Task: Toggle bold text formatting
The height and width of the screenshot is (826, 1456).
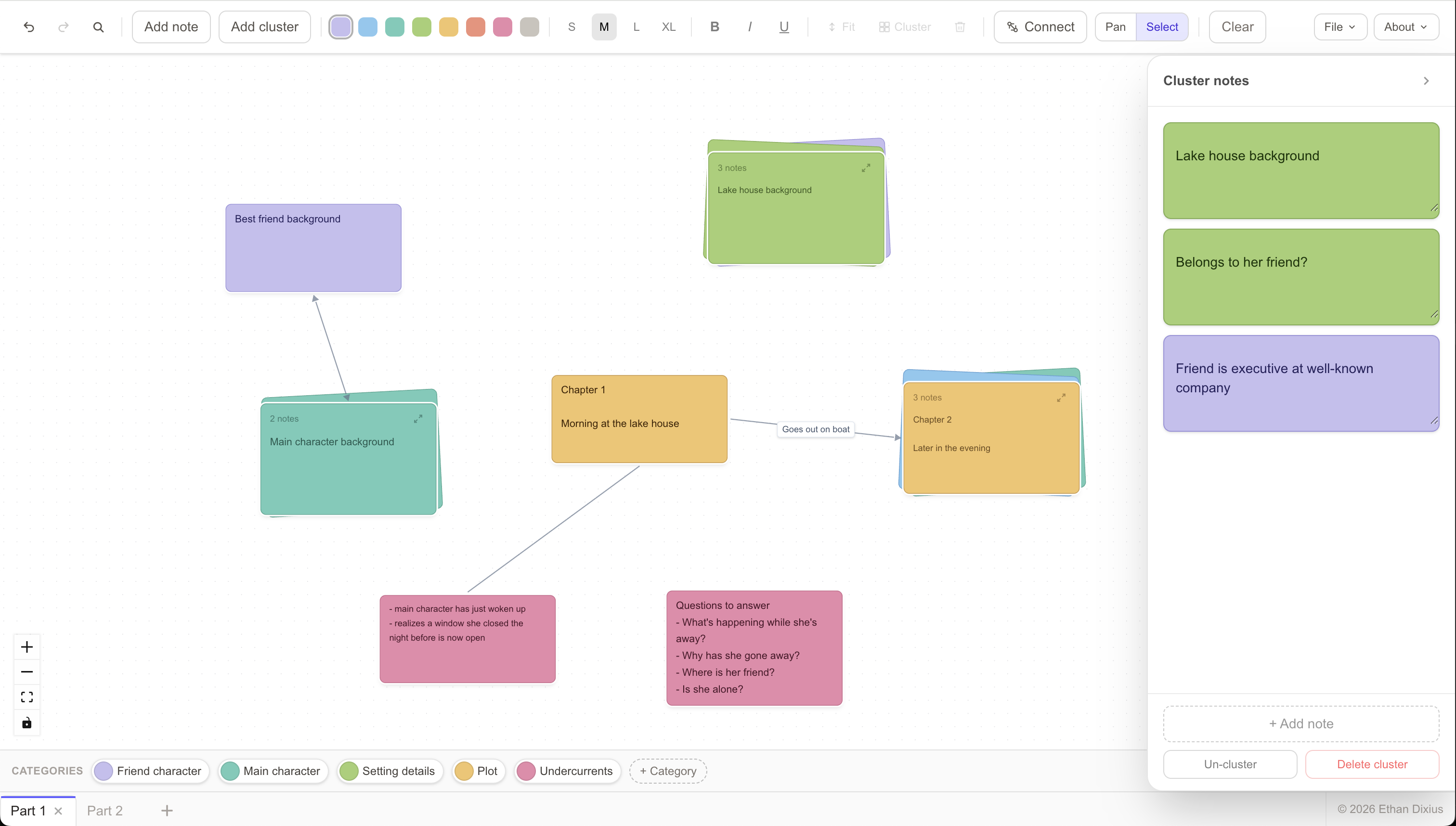Action: click(x=715, y=26)
